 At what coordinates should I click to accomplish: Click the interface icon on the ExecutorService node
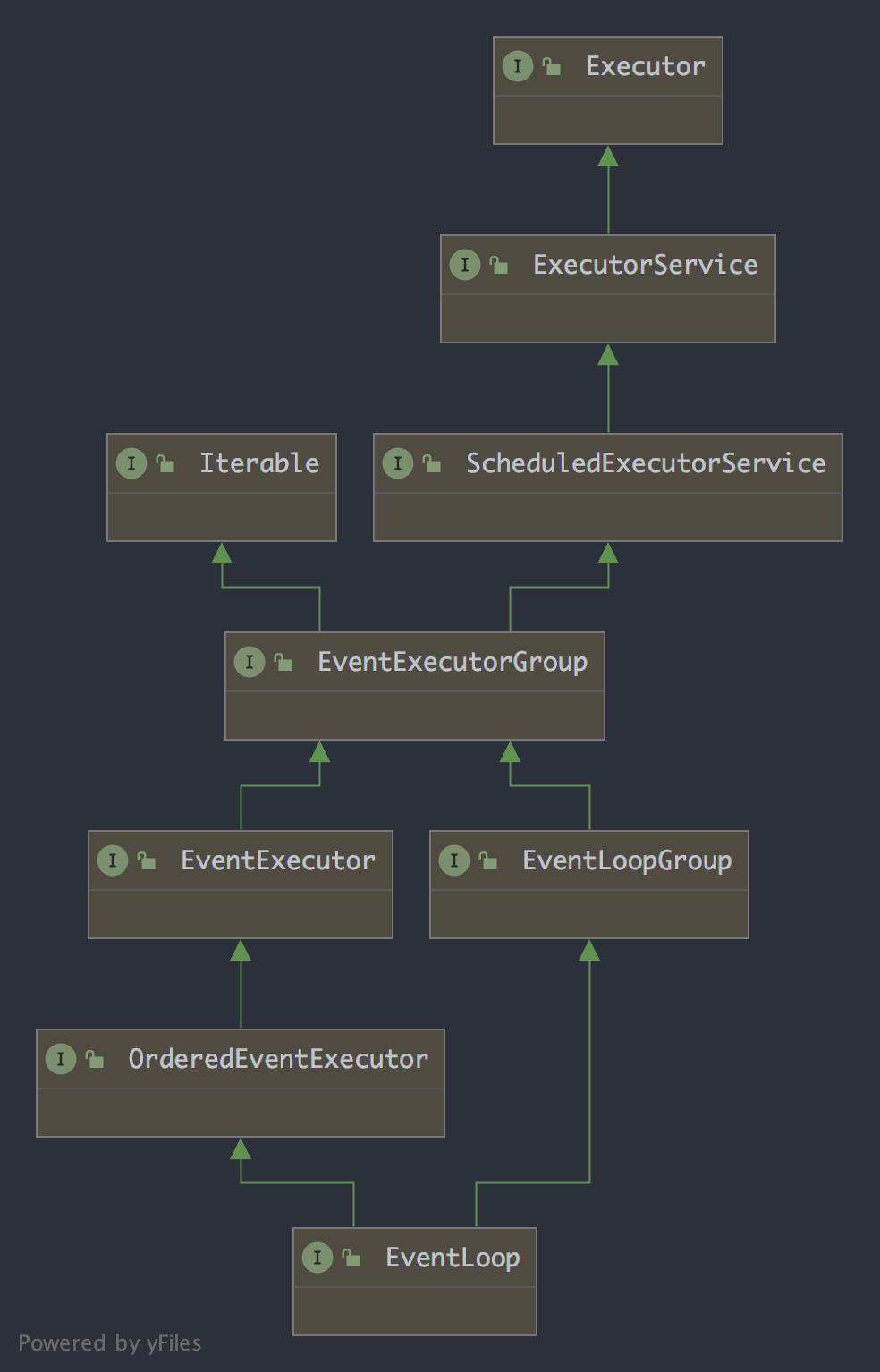tap(465, 265)
